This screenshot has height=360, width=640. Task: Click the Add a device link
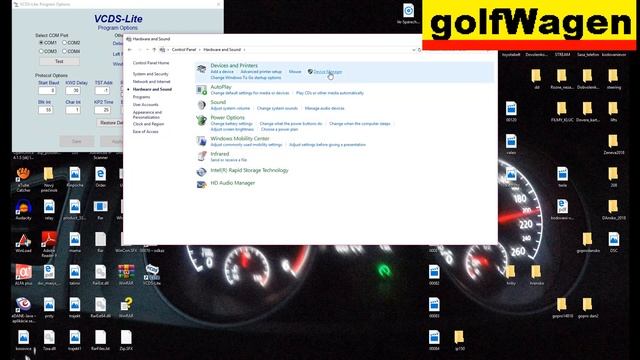click(222, 72)
